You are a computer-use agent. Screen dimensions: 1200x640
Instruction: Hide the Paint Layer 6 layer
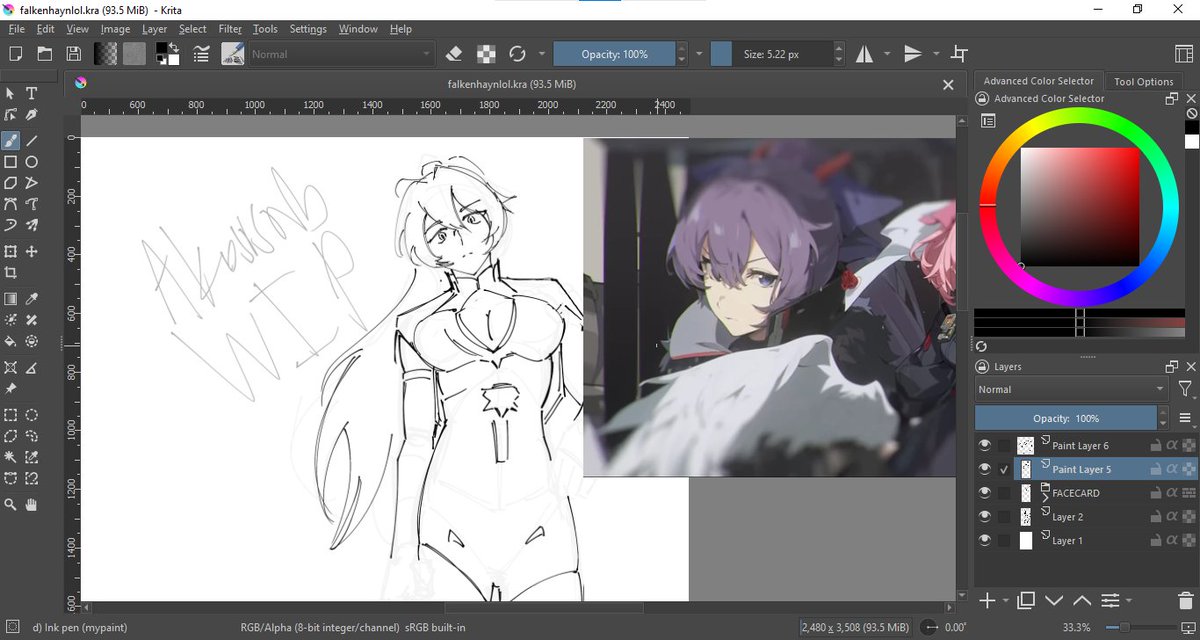tap(984, 445)
